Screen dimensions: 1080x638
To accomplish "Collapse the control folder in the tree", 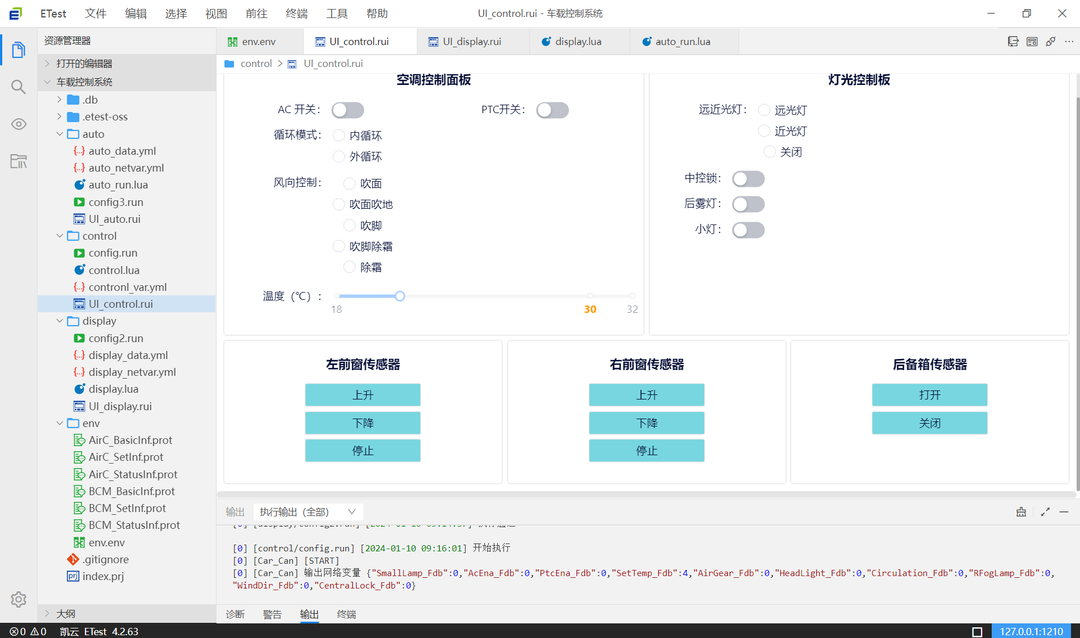I will (x=59, y=236).
